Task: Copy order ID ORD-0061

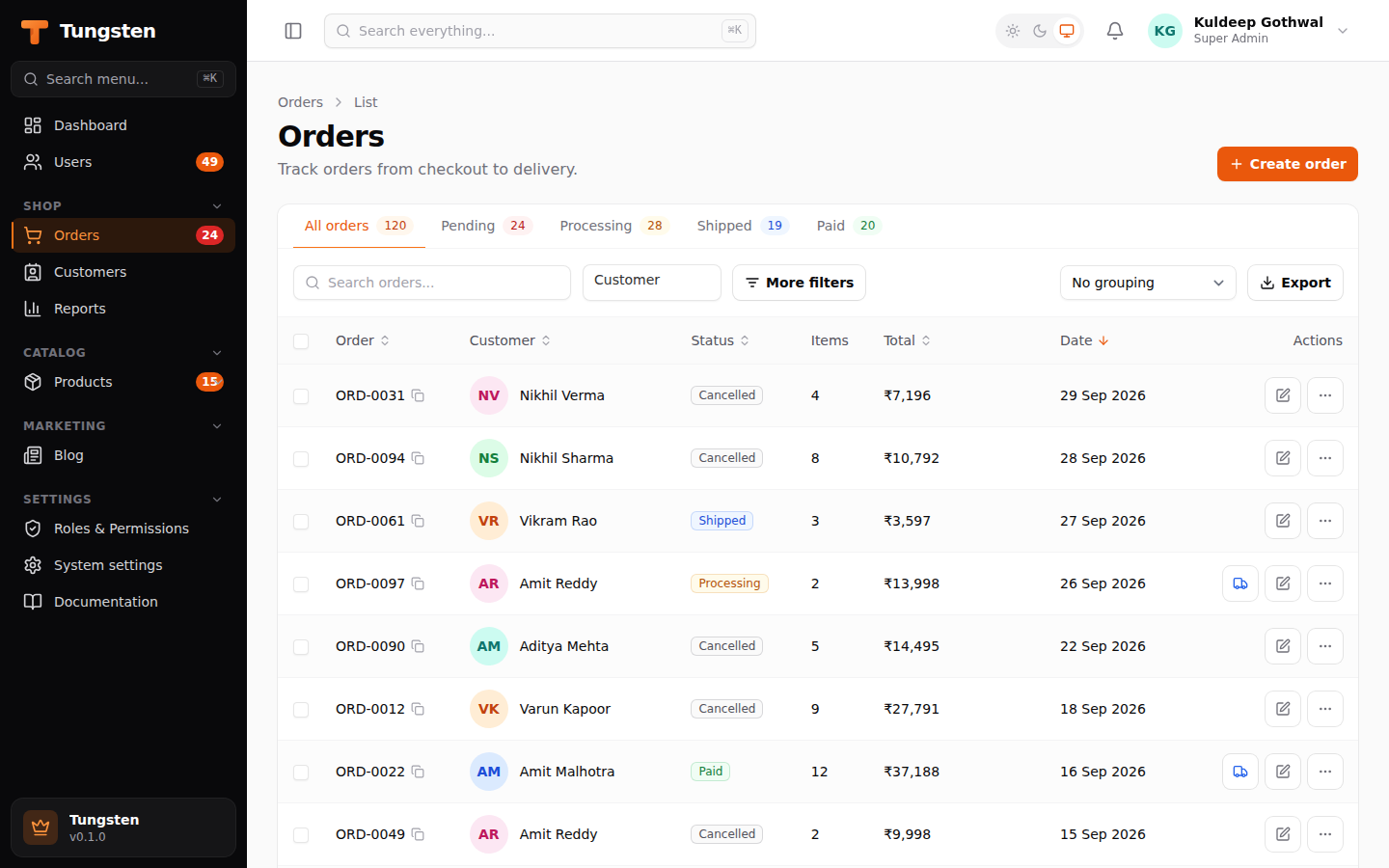Action: click(418, 521)
